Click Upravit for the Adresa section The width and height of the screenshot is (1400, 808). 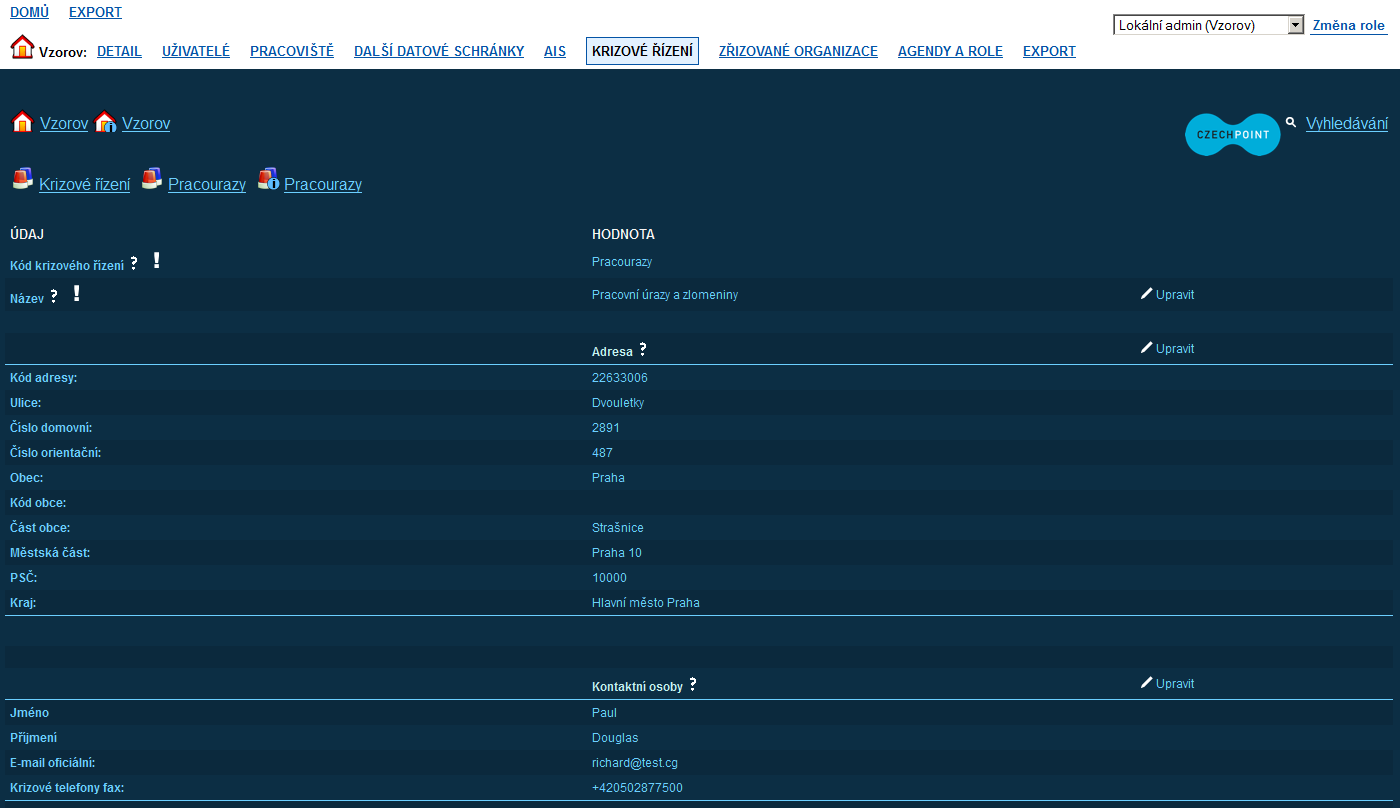[x=1175, y=349]
